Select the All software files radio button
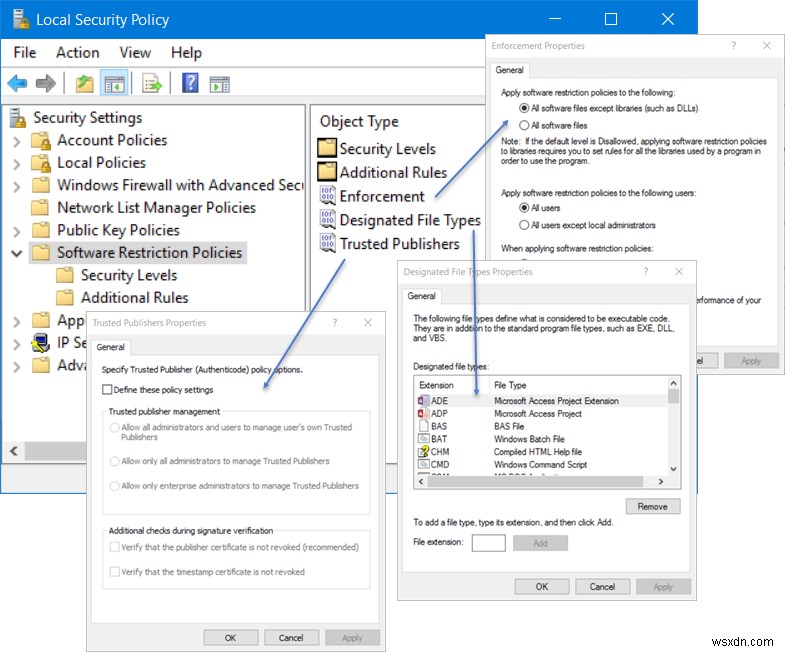Image resolution: width=785 pixels, height=652 pixels. tap(524, 125)
